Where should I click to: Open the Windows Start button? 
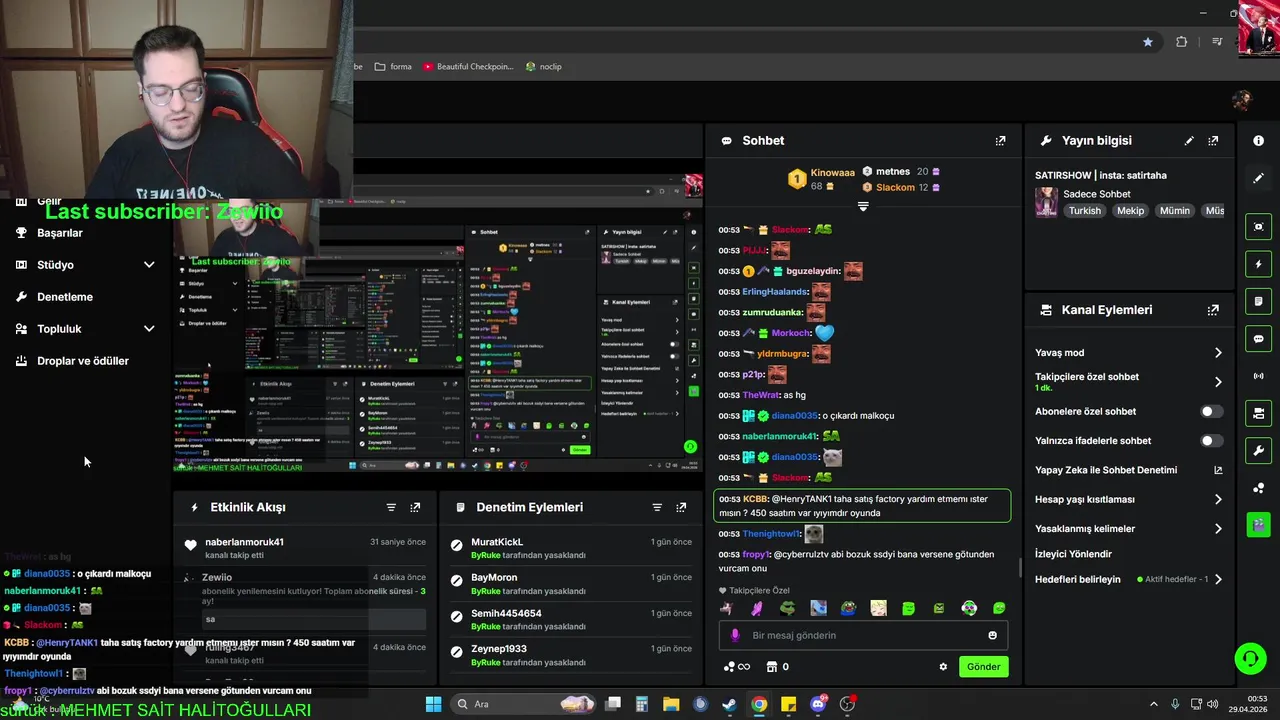pos(433,704)
